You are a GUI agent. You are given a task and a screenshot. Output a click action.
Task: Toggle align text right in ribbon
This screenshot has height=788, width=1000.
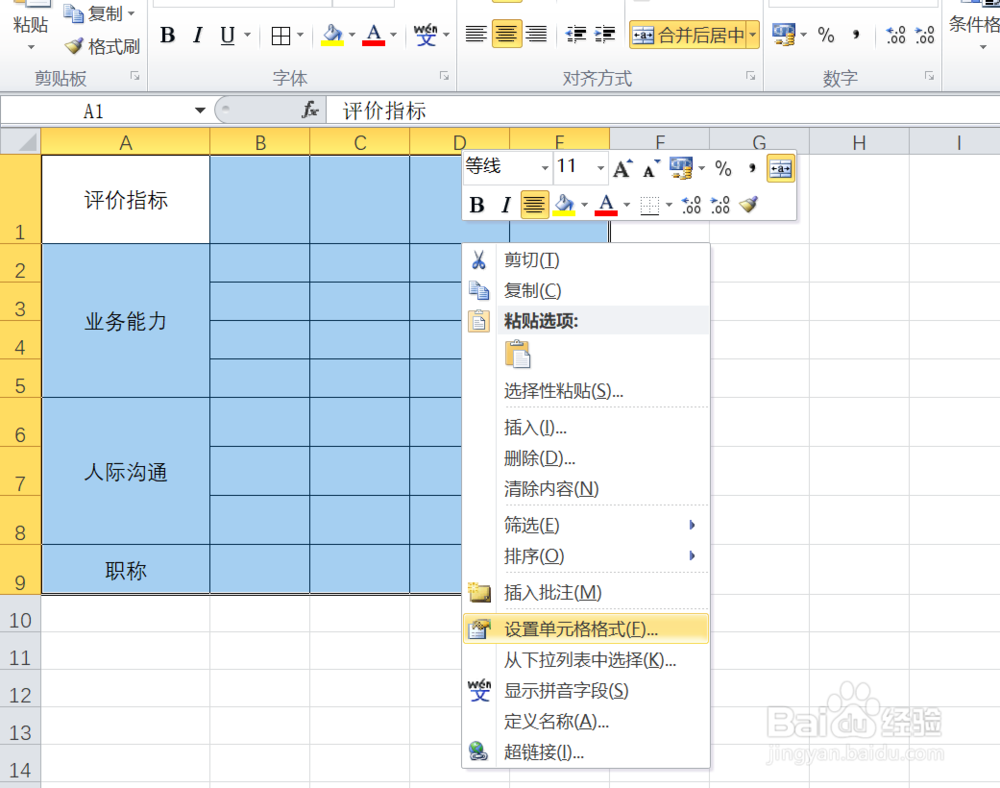tap(536, 34)
